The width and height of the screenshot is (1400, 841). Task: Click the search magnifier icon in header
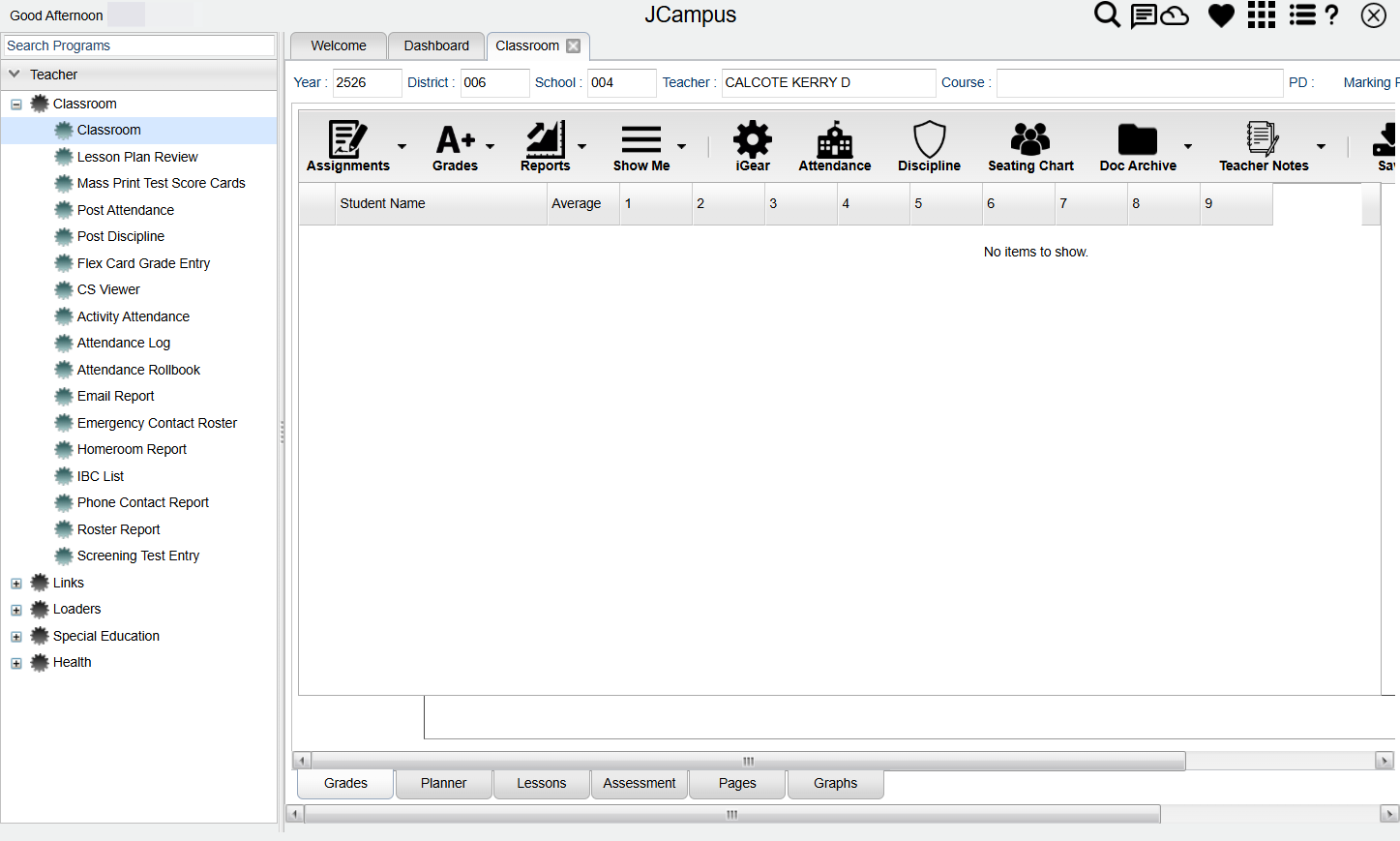click(x=1107, y=15)
